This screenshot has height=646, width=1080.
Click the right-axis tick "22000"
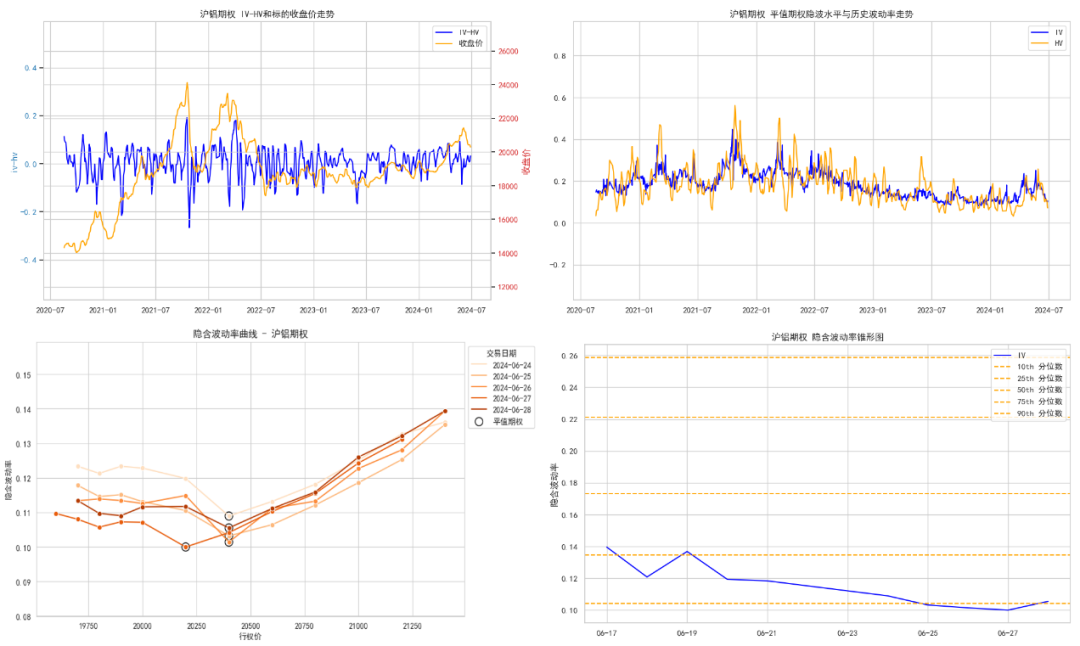click(x=508, y=119)
